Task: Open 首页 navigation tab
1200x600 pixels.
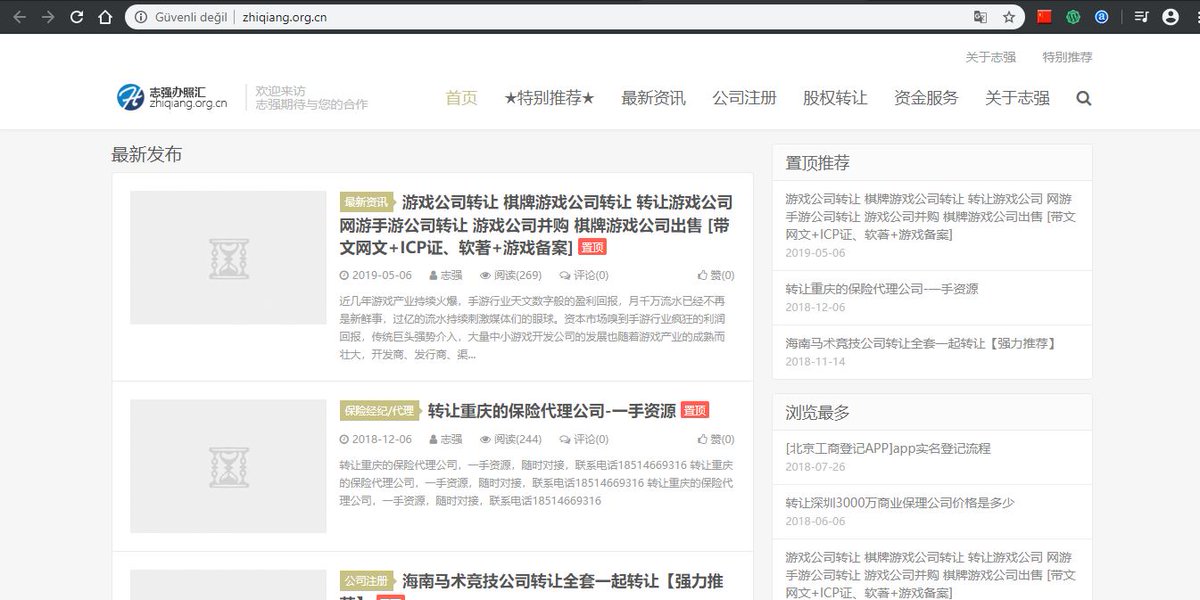Action: tap(461, 98)
